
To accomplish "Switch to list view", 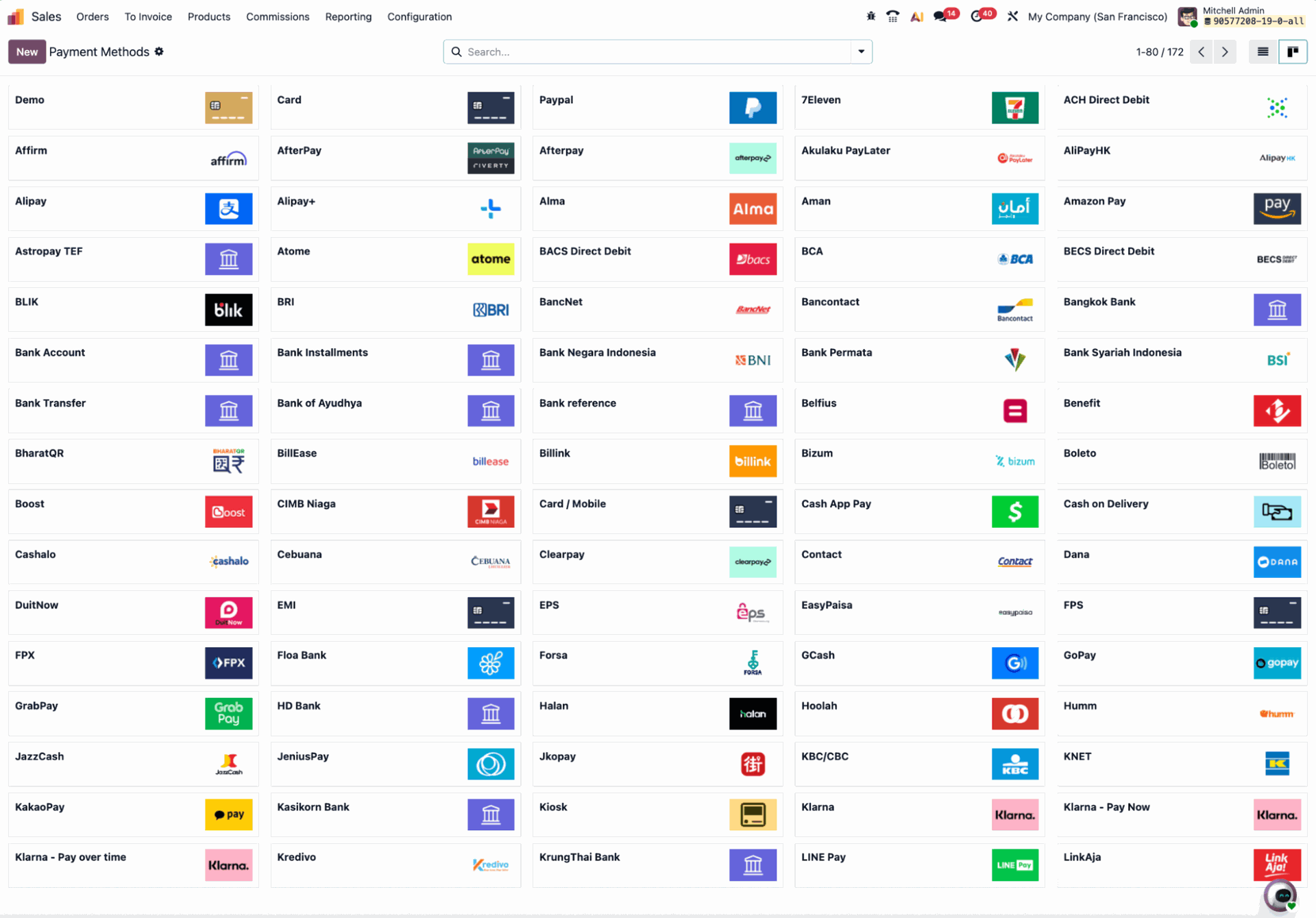I will [x=1263, y=51].
